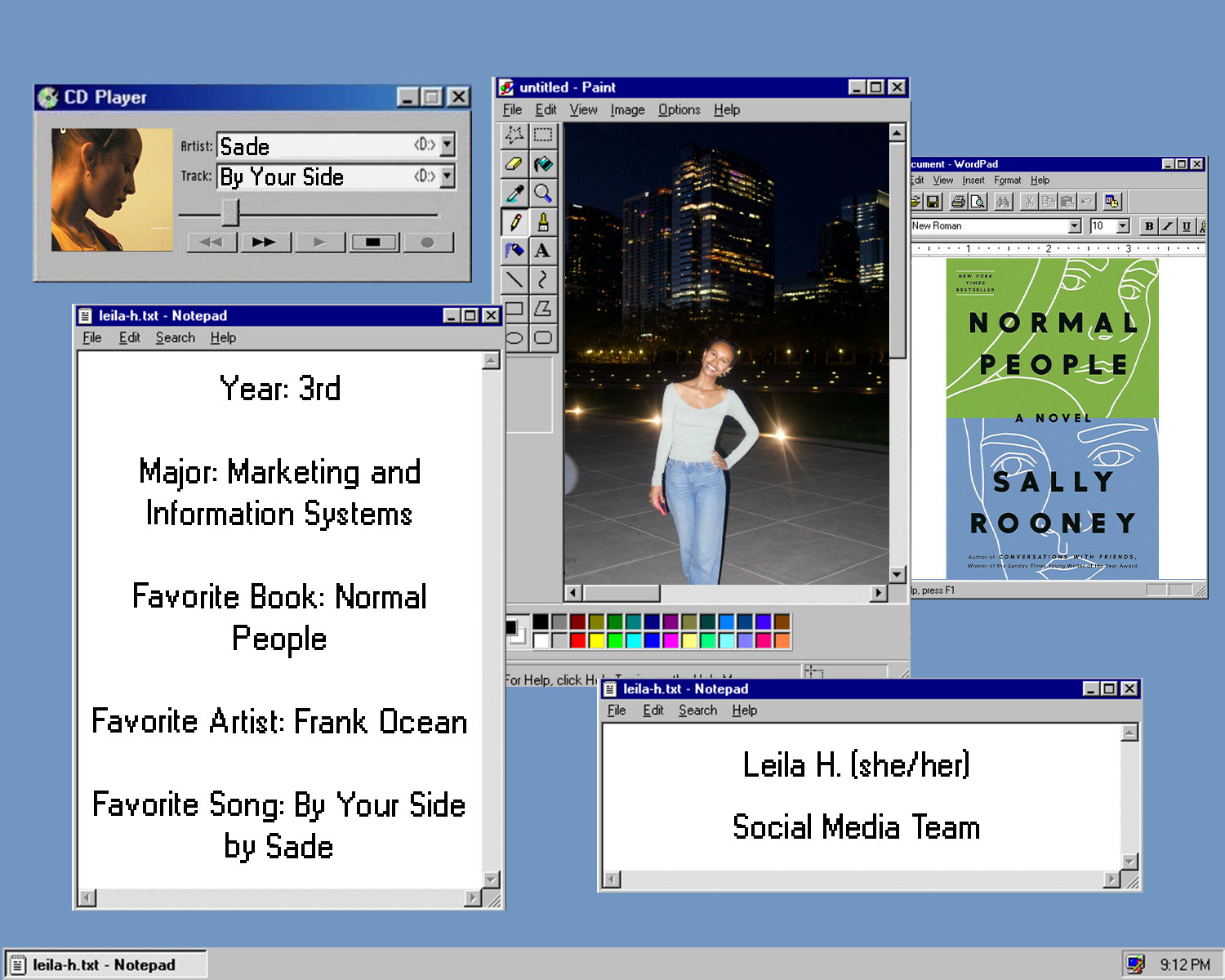Image resolution: width=1225 pixels, height=980 pixels.
Task: Activate the Magnifier tool in Paint
Action: 543,193
